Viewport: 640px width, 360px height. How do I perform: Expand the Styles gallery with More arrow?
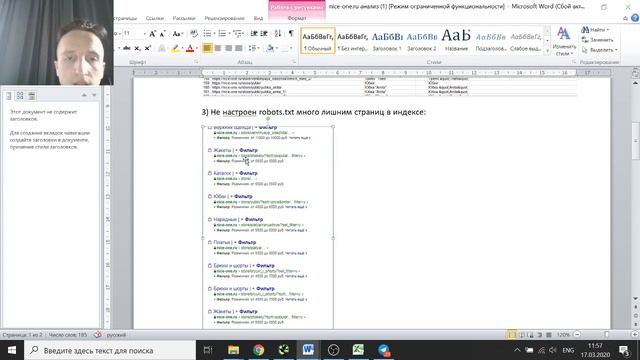coord(547,51)
